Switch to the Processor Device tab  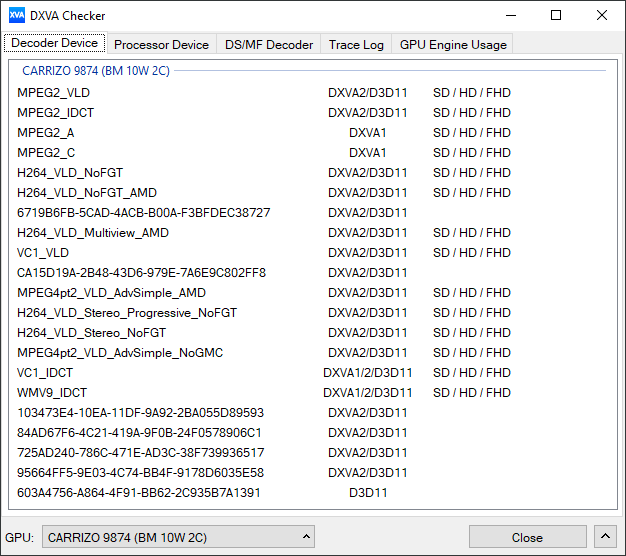[161, 44]
